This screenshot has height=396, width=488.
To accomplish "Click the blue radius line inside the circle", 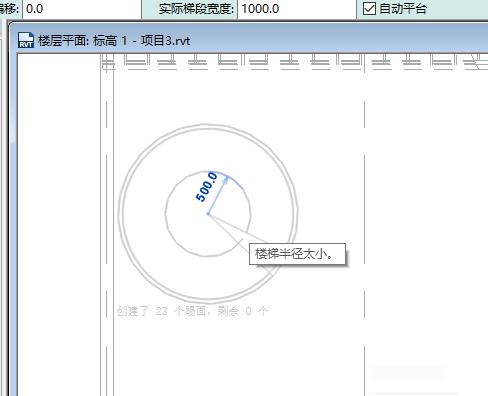I will [217, 197].
